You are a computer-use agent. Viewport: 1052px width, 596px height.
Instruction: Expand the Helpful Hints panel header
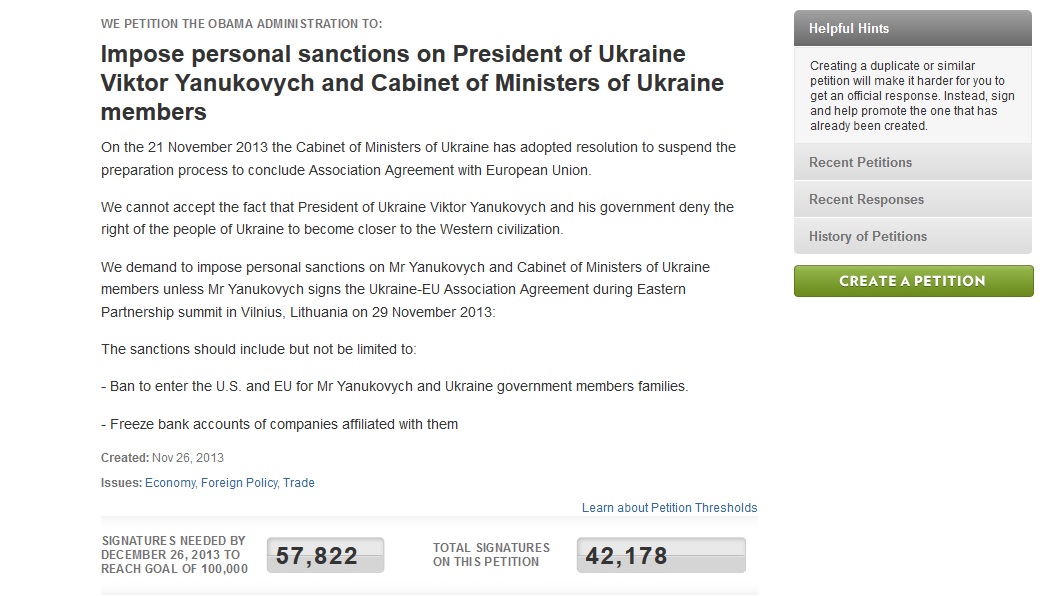tap(911, 28)
